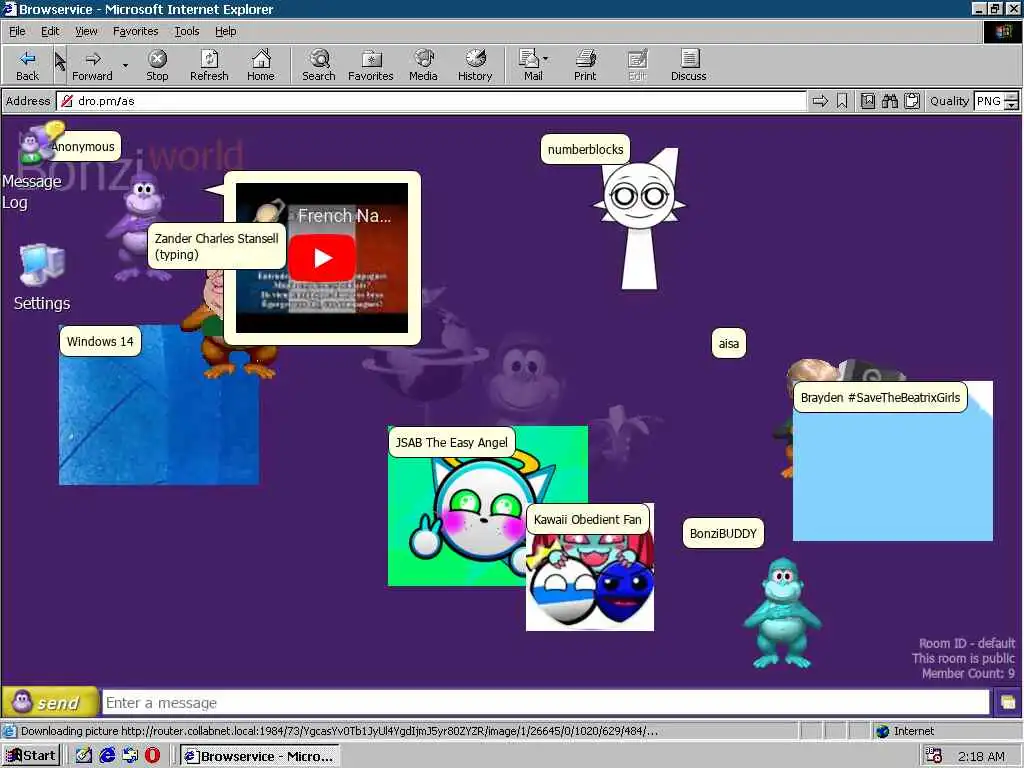Click the bookmark ribbon icon
The width and height of the screenshot is (1024, 768).
point(842,101)
